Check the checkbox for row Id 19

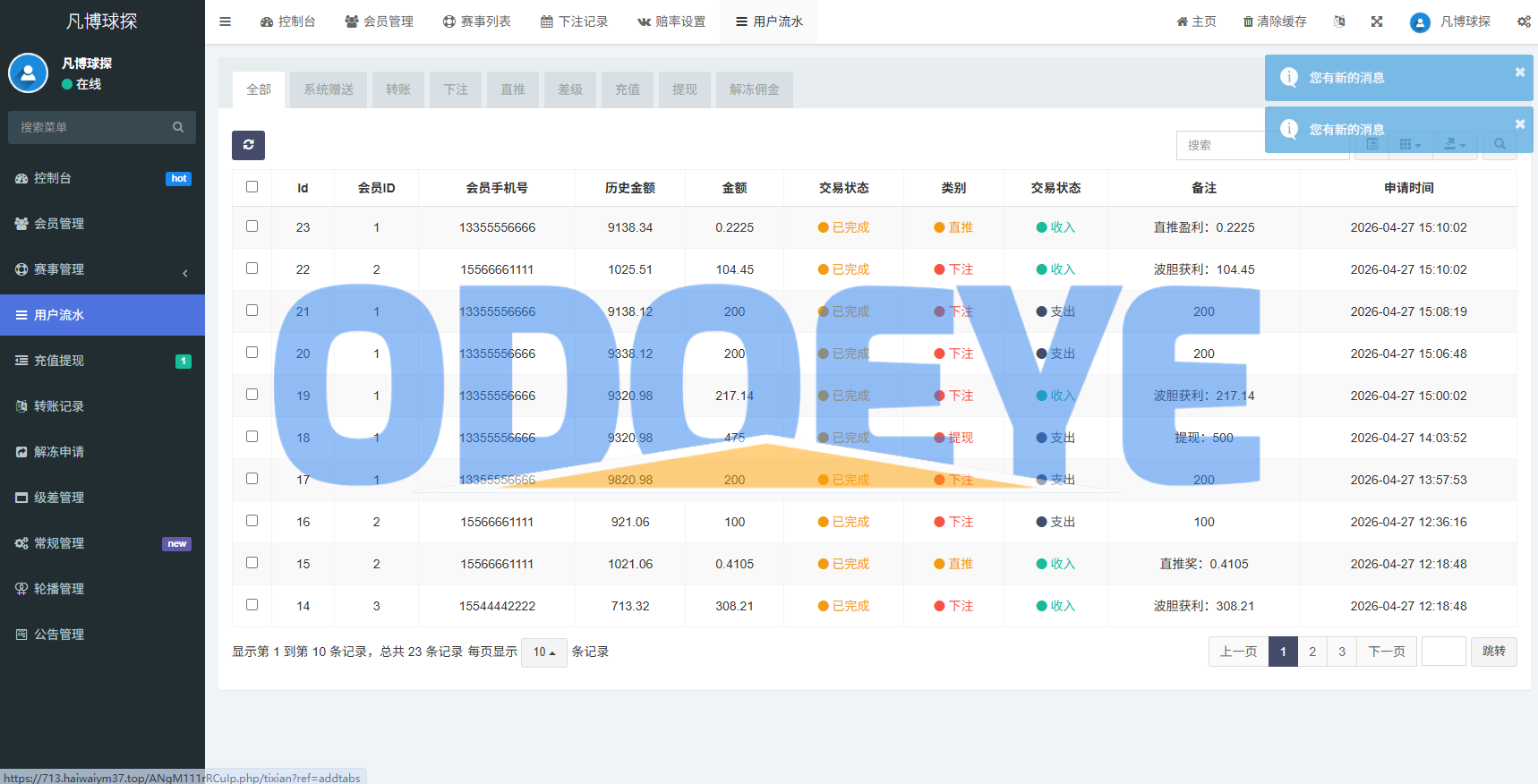pyautogui.click(x=252, y=394)
